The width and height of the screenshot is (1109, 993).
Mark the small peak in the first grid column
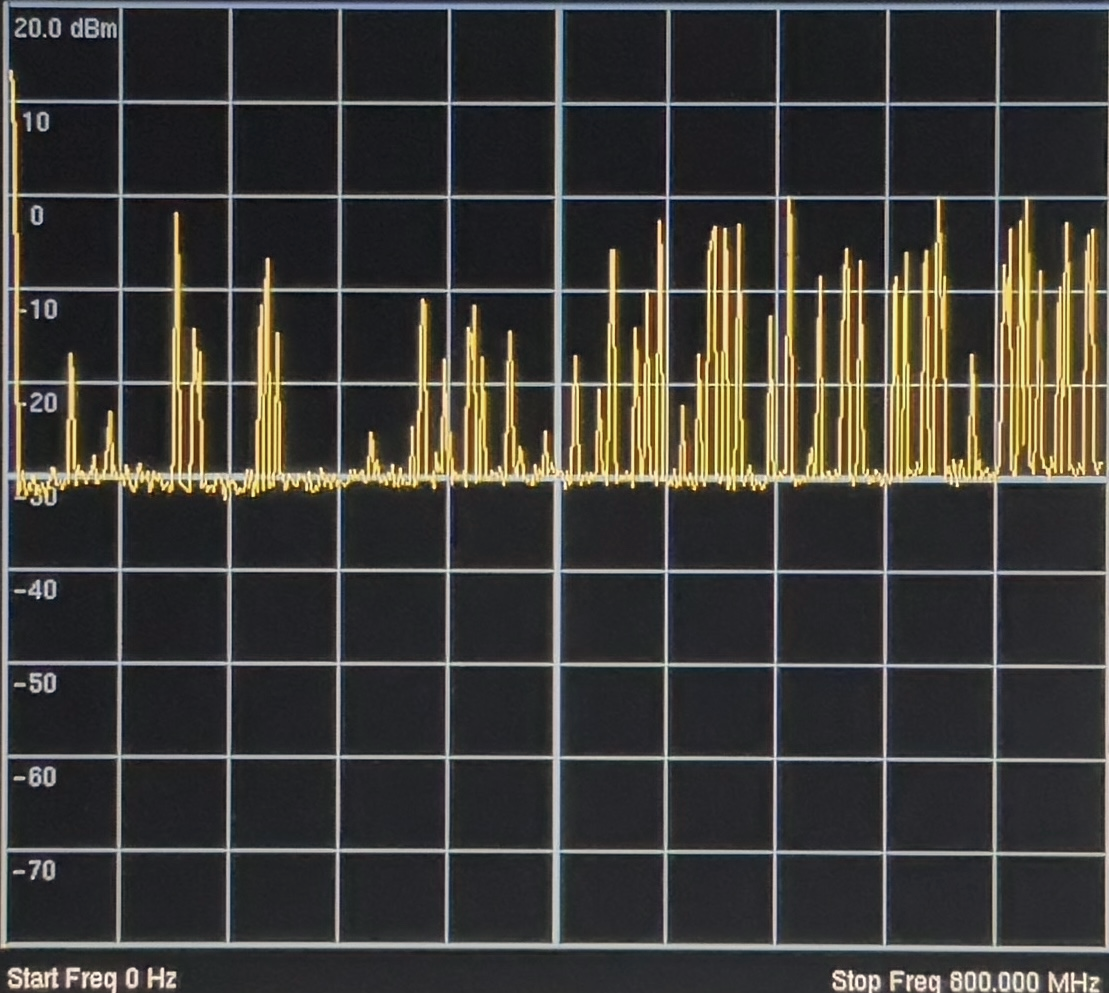(x=71, y=357)
